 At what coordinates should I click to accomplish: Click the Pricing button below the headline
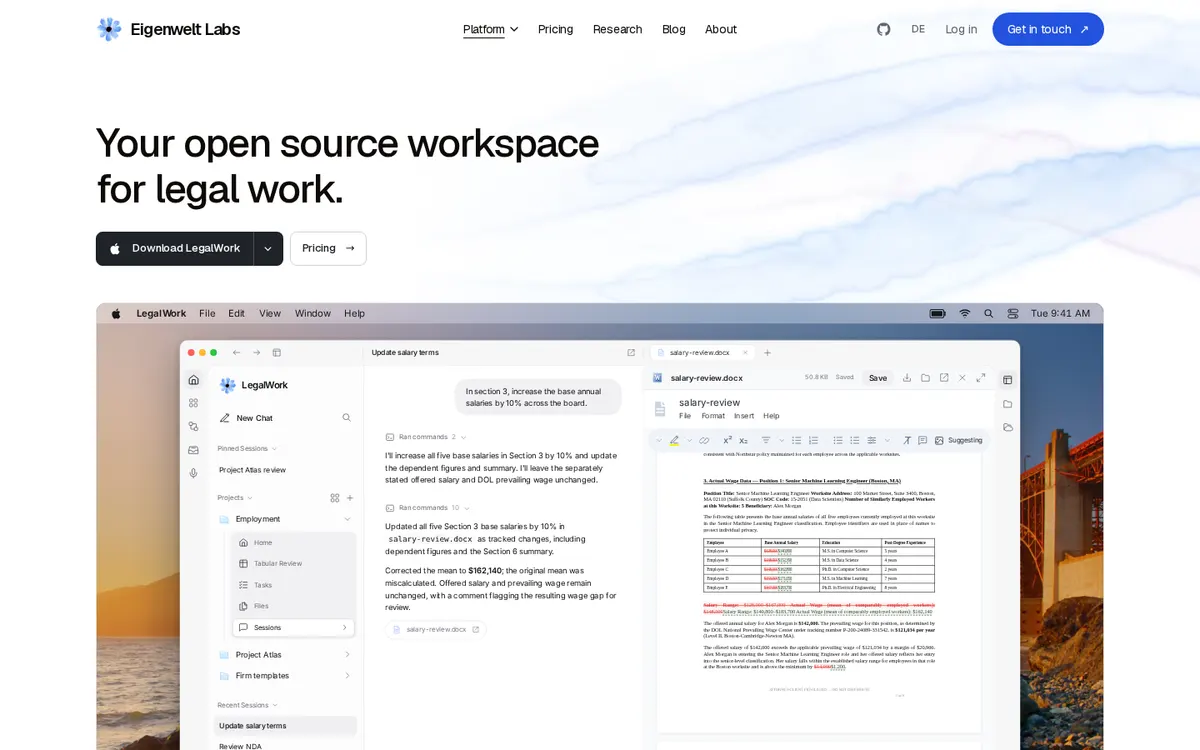point(328,249)
